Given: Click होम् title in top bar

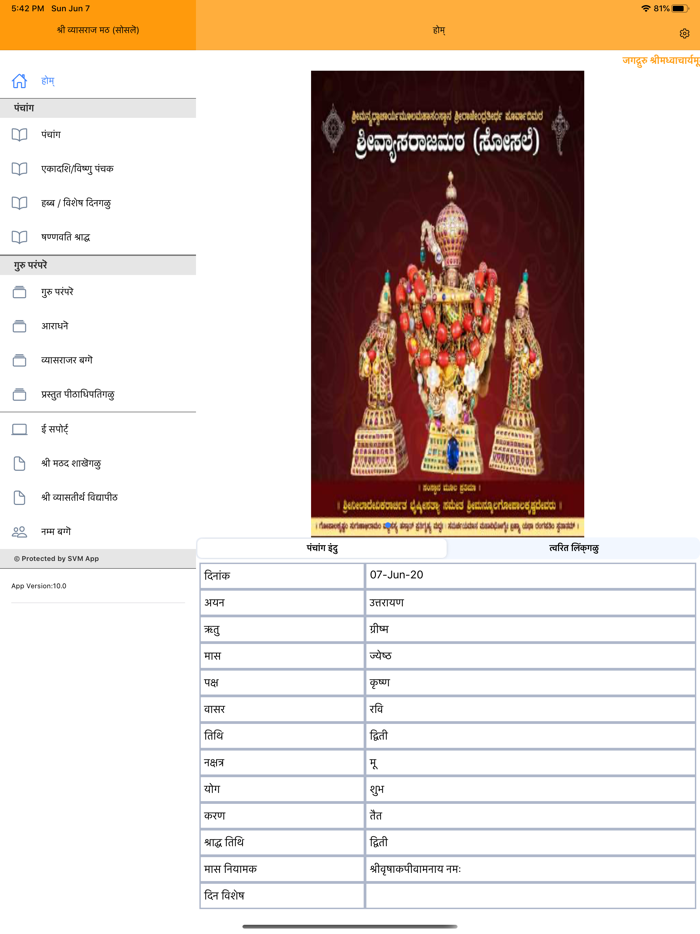Looking at the screenshot, I should [439, 30].
